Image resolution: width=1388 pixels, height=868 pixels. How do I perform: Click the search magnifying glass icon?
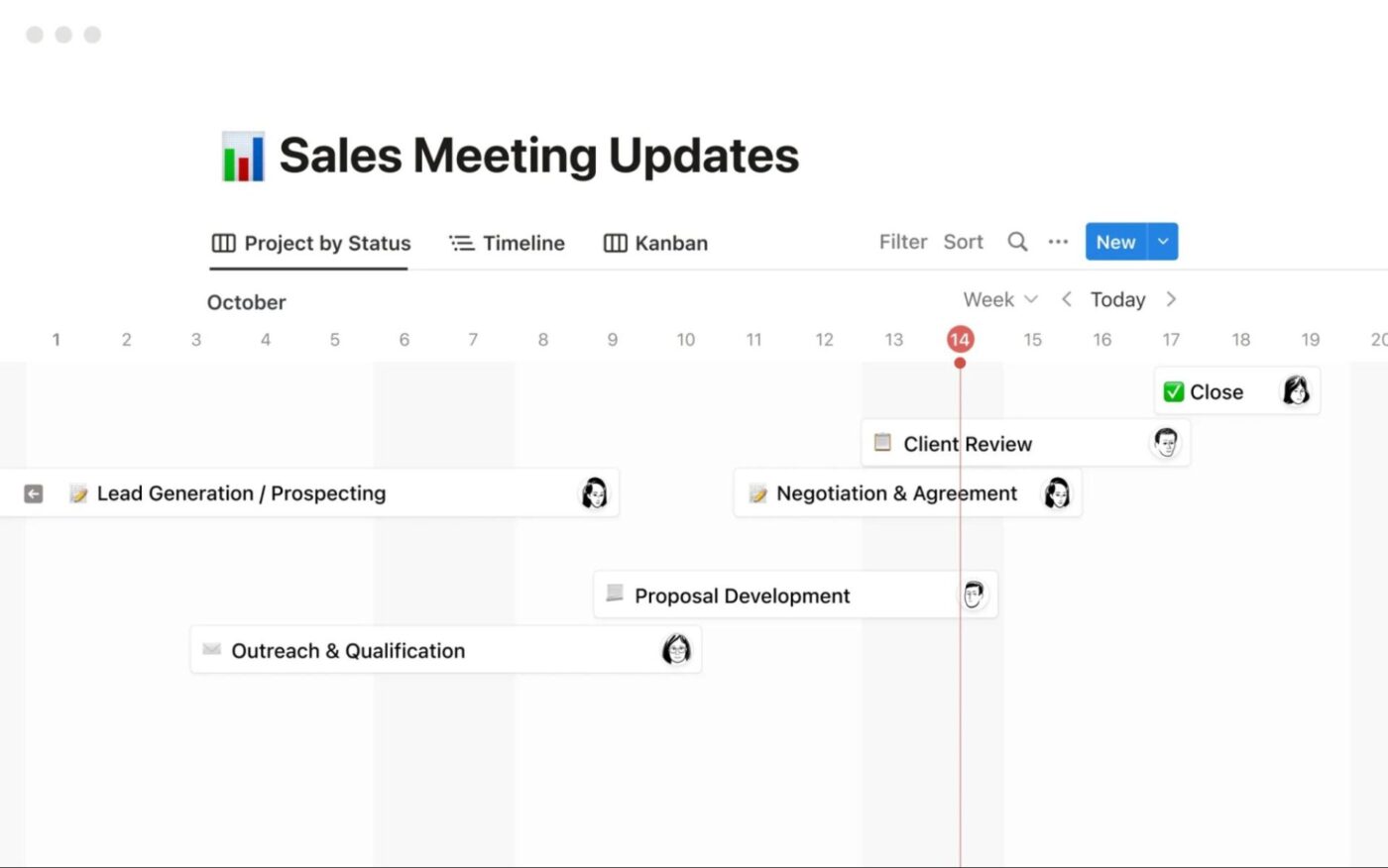(x=1017, y=241)
